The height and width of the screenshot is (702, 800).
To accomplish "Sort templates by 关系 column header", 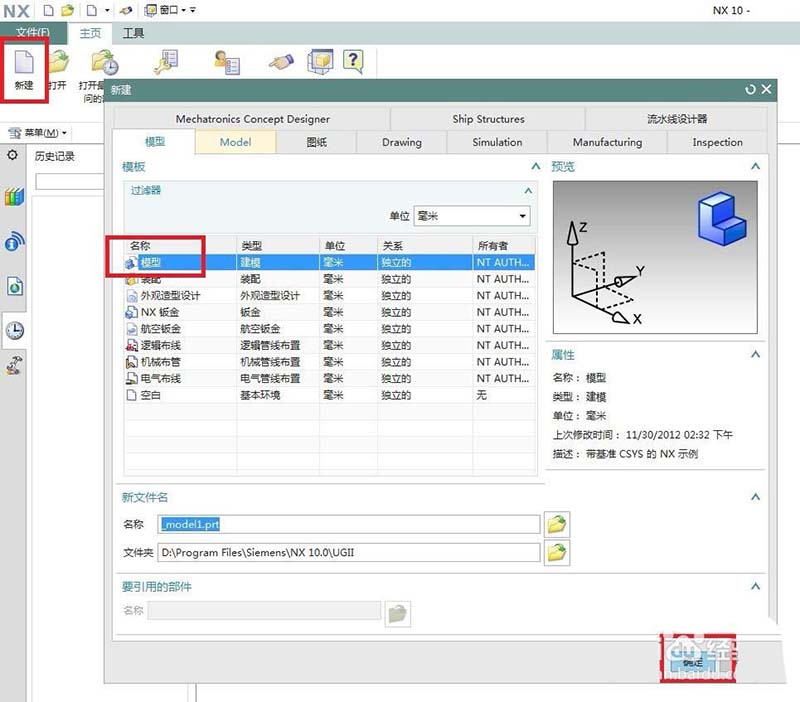I will click(x=425, y=246).
